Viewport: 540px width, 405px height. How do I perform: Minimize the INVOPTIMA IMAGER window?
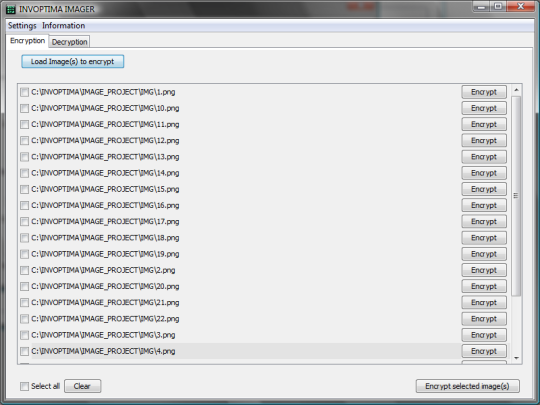click(x=481, y=7)
